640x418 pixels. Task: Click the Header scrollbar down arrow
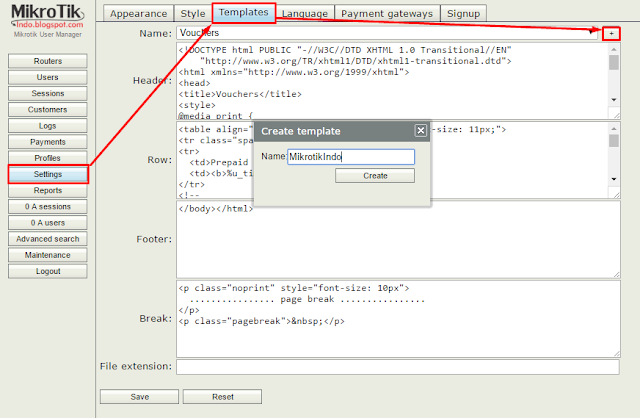click(x=613, y=100)
